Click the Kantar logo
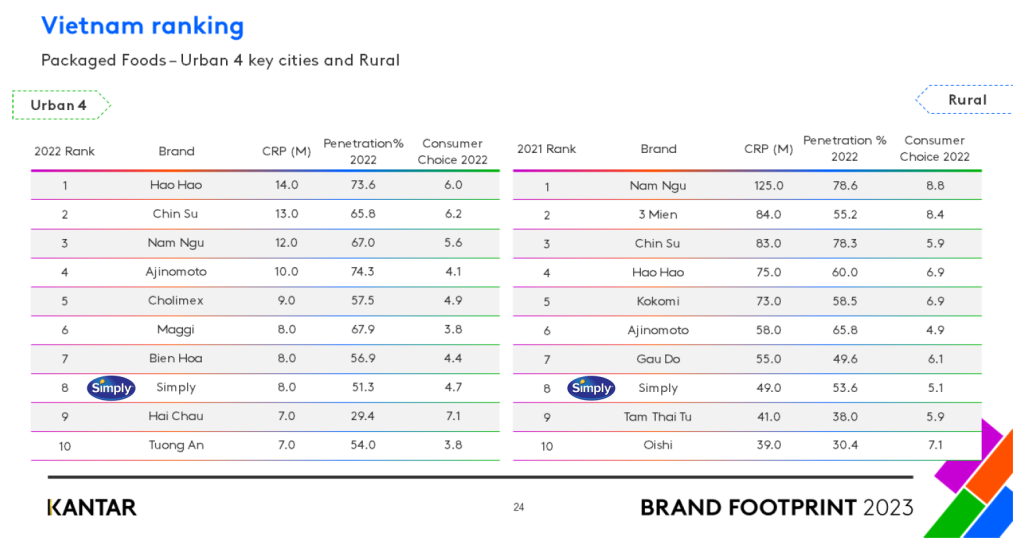This screenshot has height=547, width=1024. (x=92, y=507)
